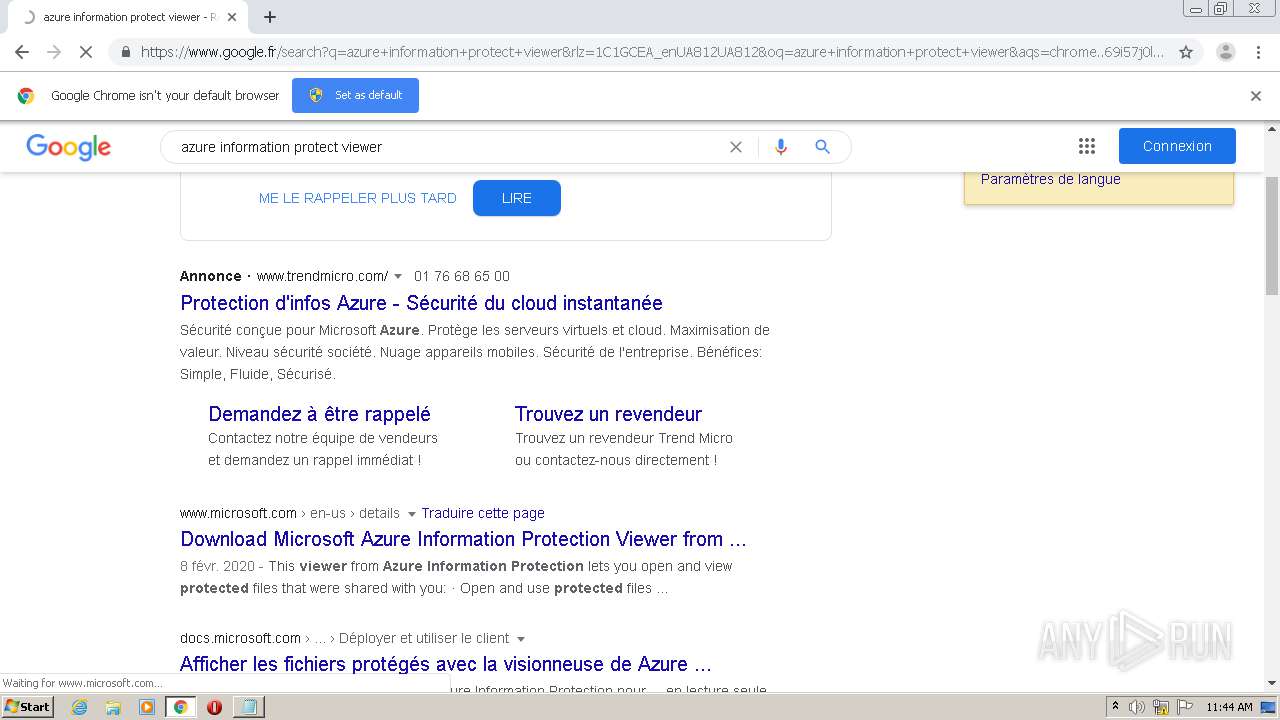Go to the Google home logo

68,147
